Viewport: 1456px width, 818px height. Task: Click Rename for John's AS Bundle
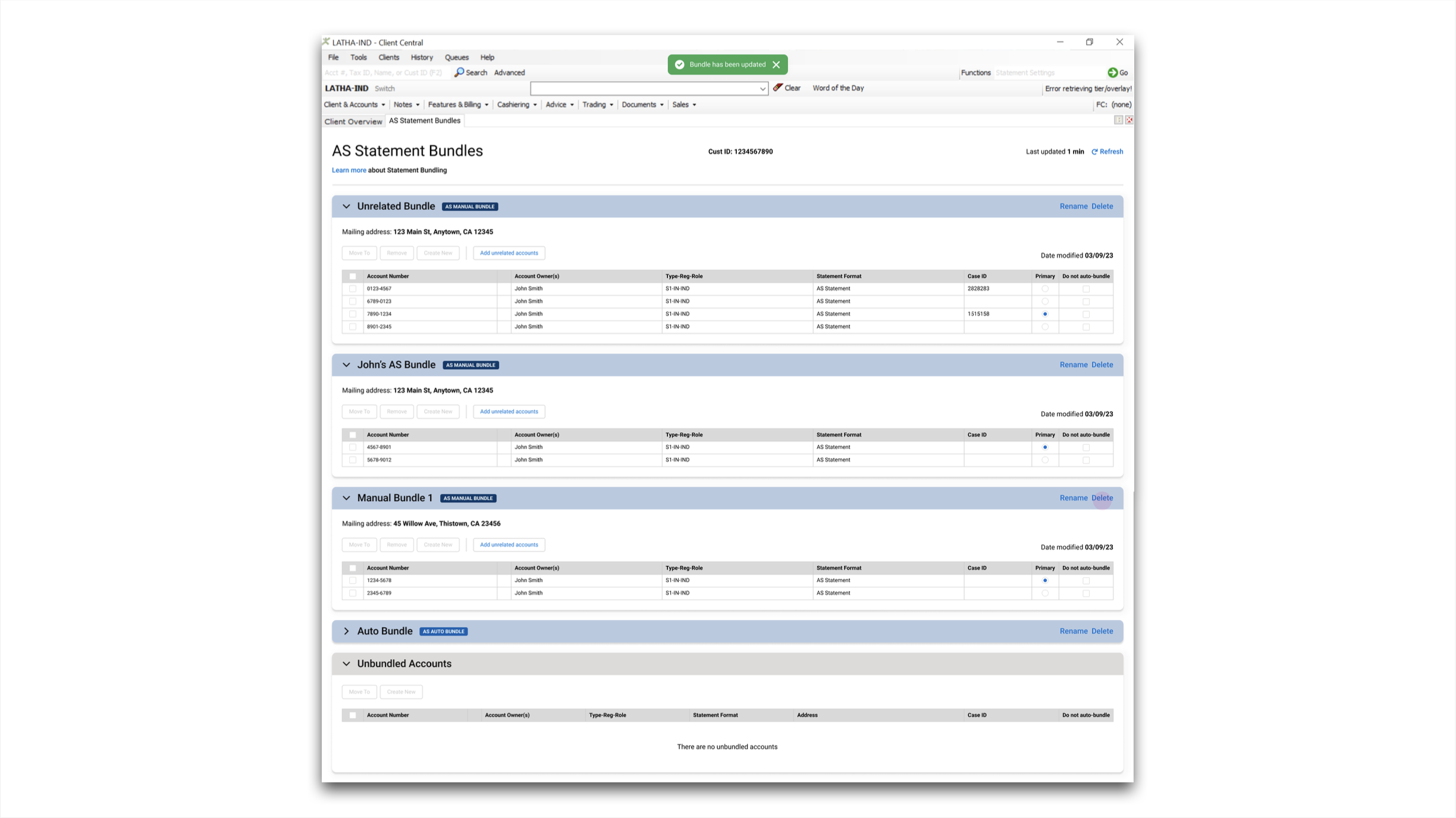tap(1073, 365)
